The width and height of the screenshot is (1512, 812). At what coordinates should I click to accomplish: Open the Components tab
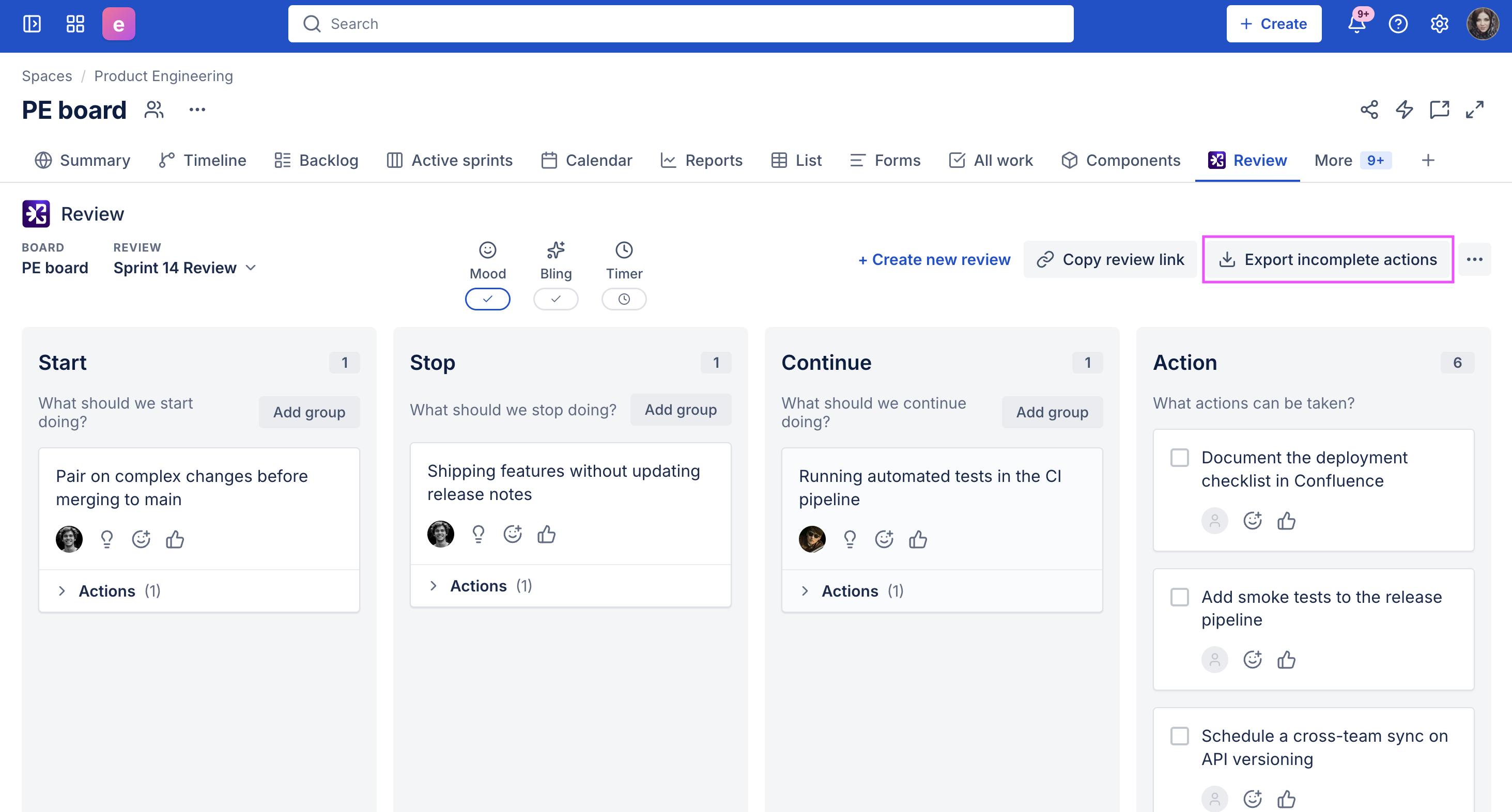[1120, 160]
